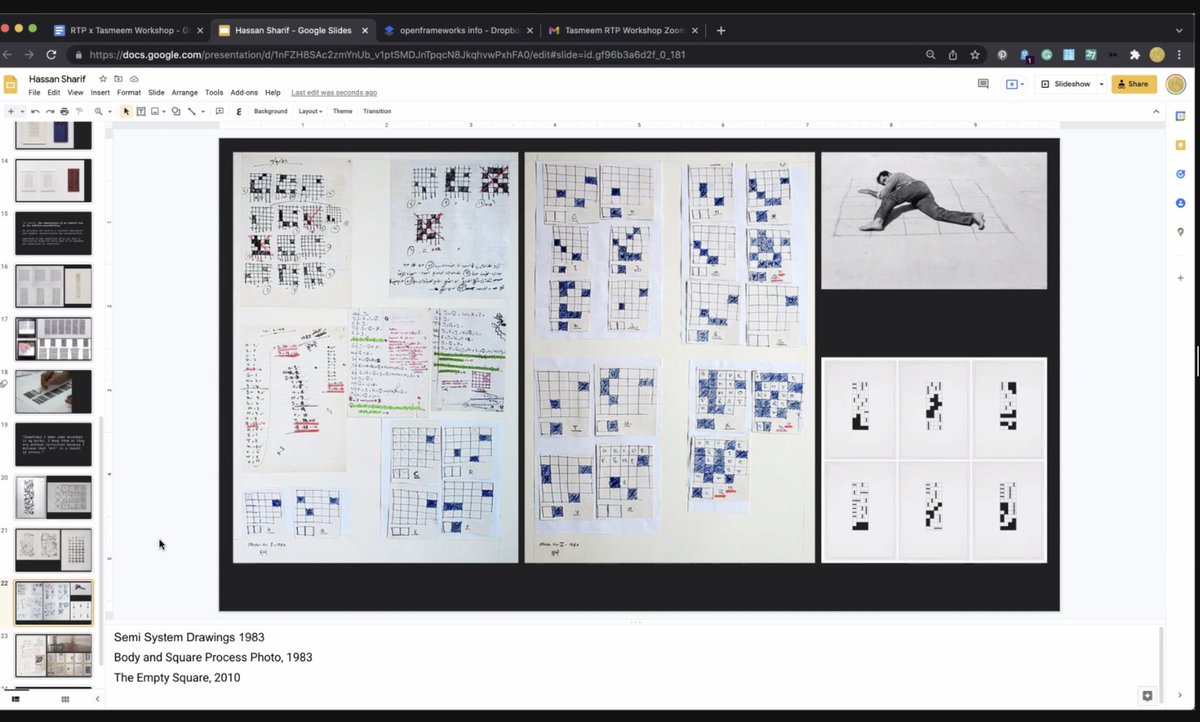Start the Slideshow
Image resolution: width=1200 pixels, height=722 pixels.
tap(1066, 84)
